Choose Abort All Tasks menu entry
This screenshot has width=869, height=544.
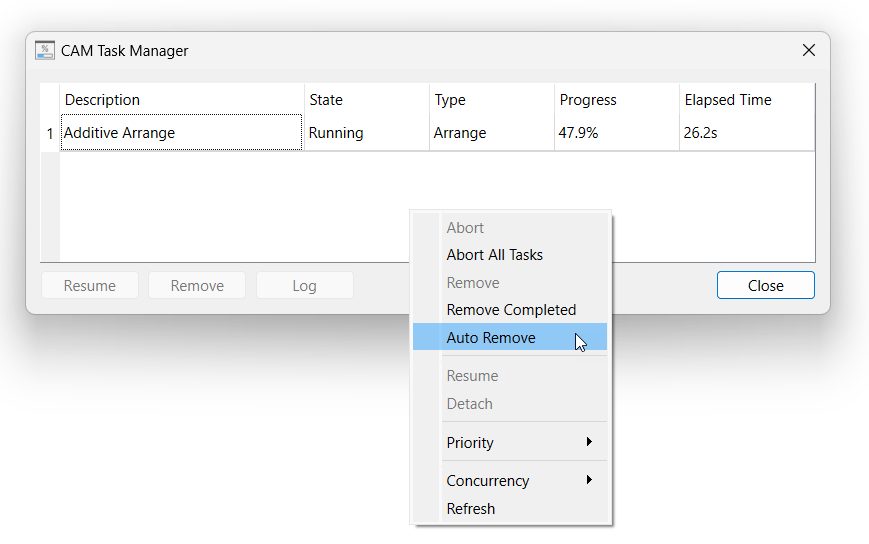click(x=494, y=255)
